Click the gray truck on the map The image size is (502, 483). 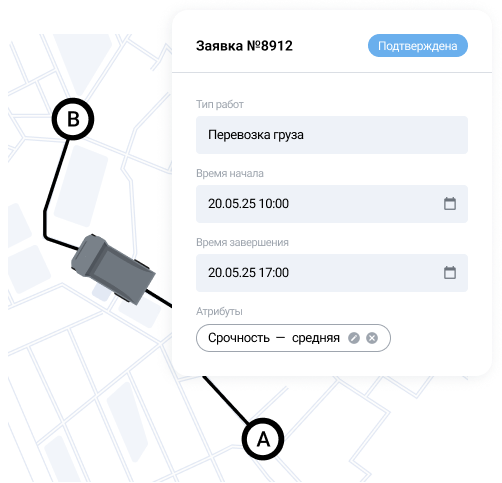click(x=113, y=268)
